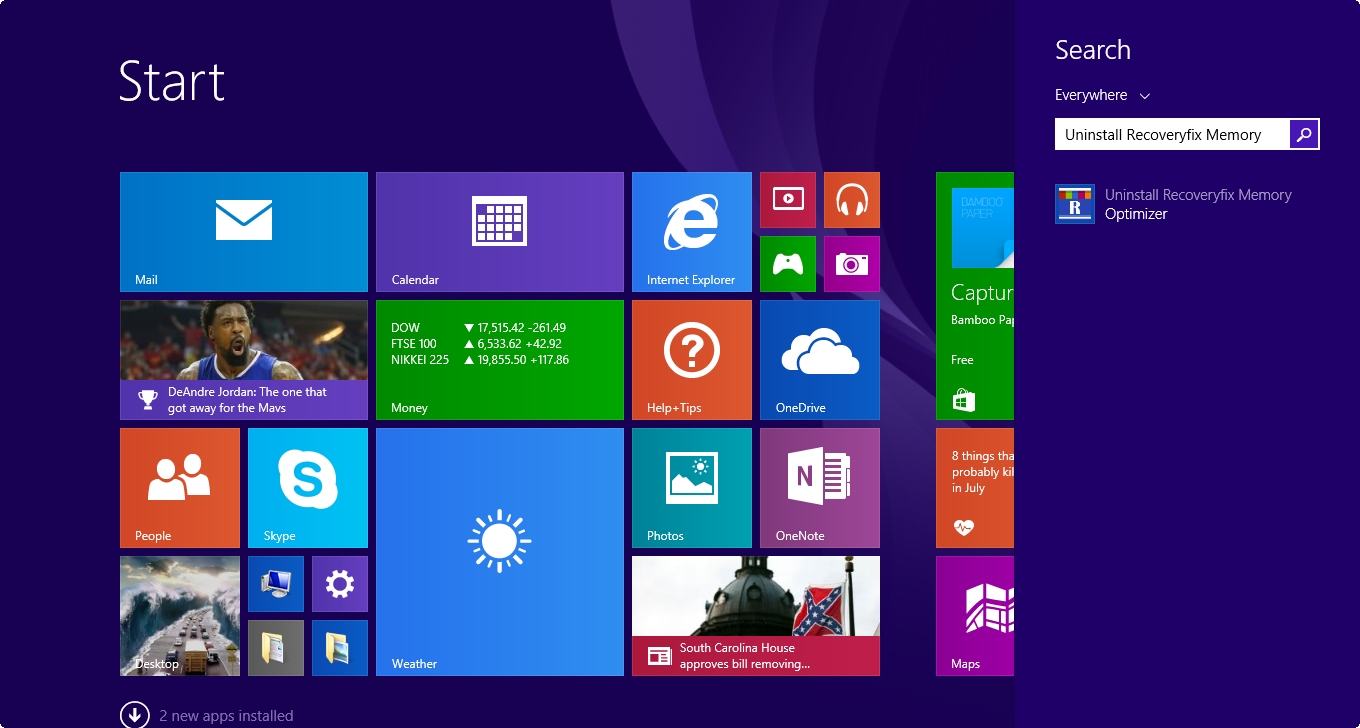1360x728 pixels.
Task: Open the OneDrive tile
Action: 820,360
